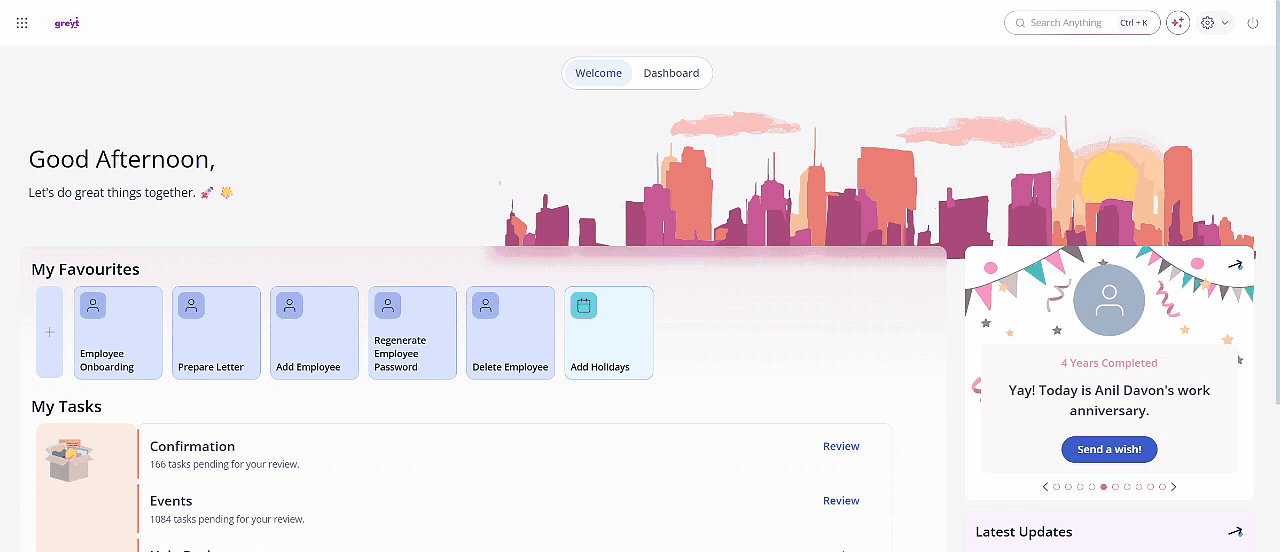Click the Employee Onboarding person icon

tap(93, 306)
